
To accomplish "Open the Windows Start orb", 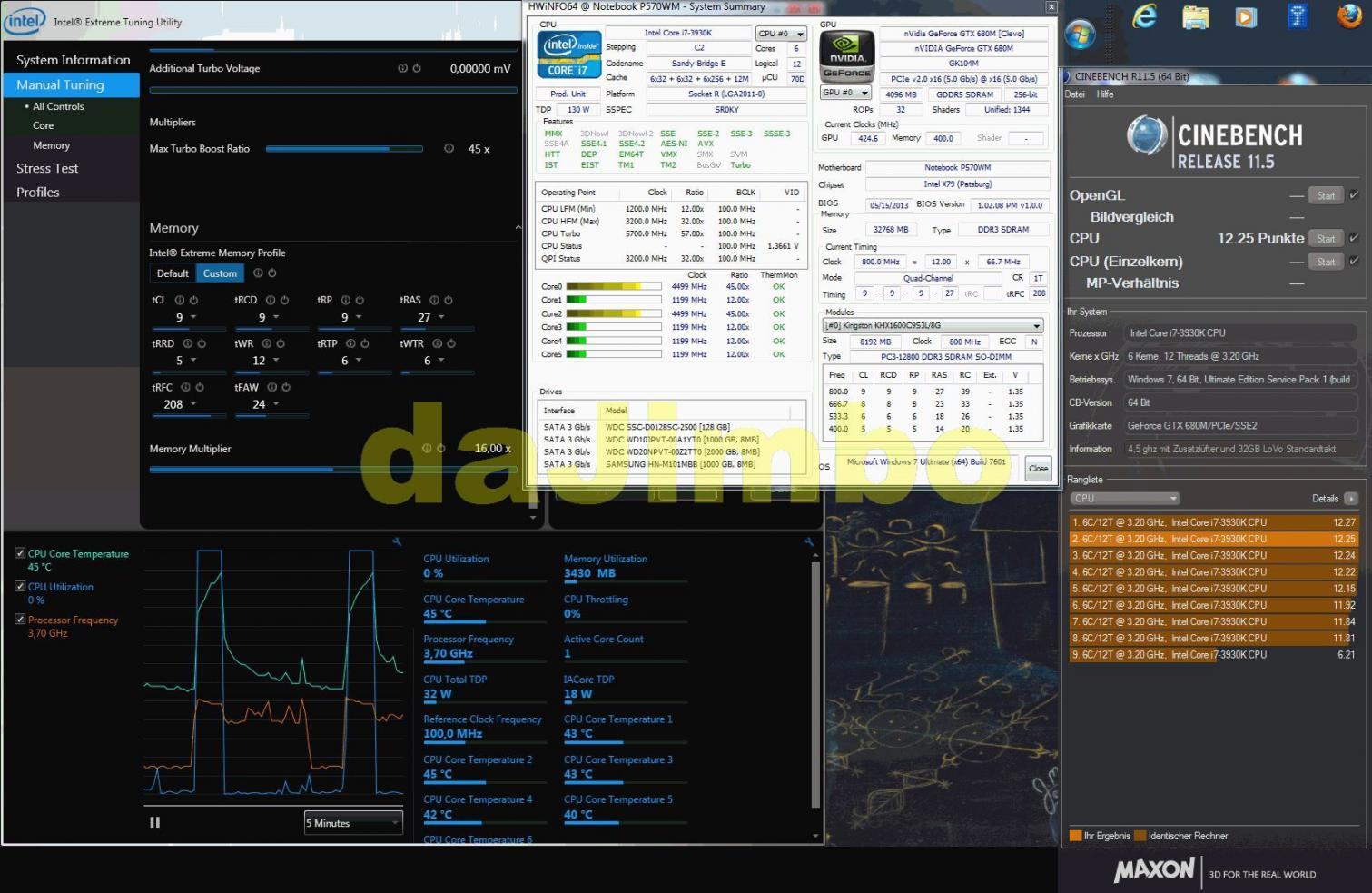I will tap(1080, 35).
